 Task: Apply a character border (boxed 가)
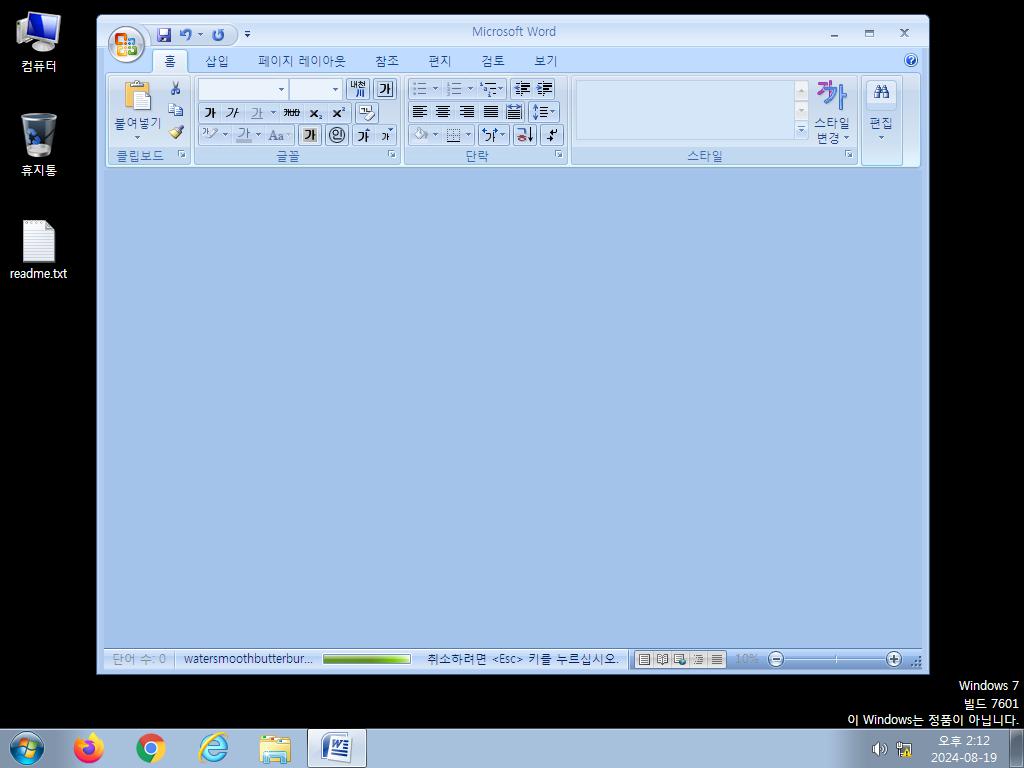click(385, 88)
